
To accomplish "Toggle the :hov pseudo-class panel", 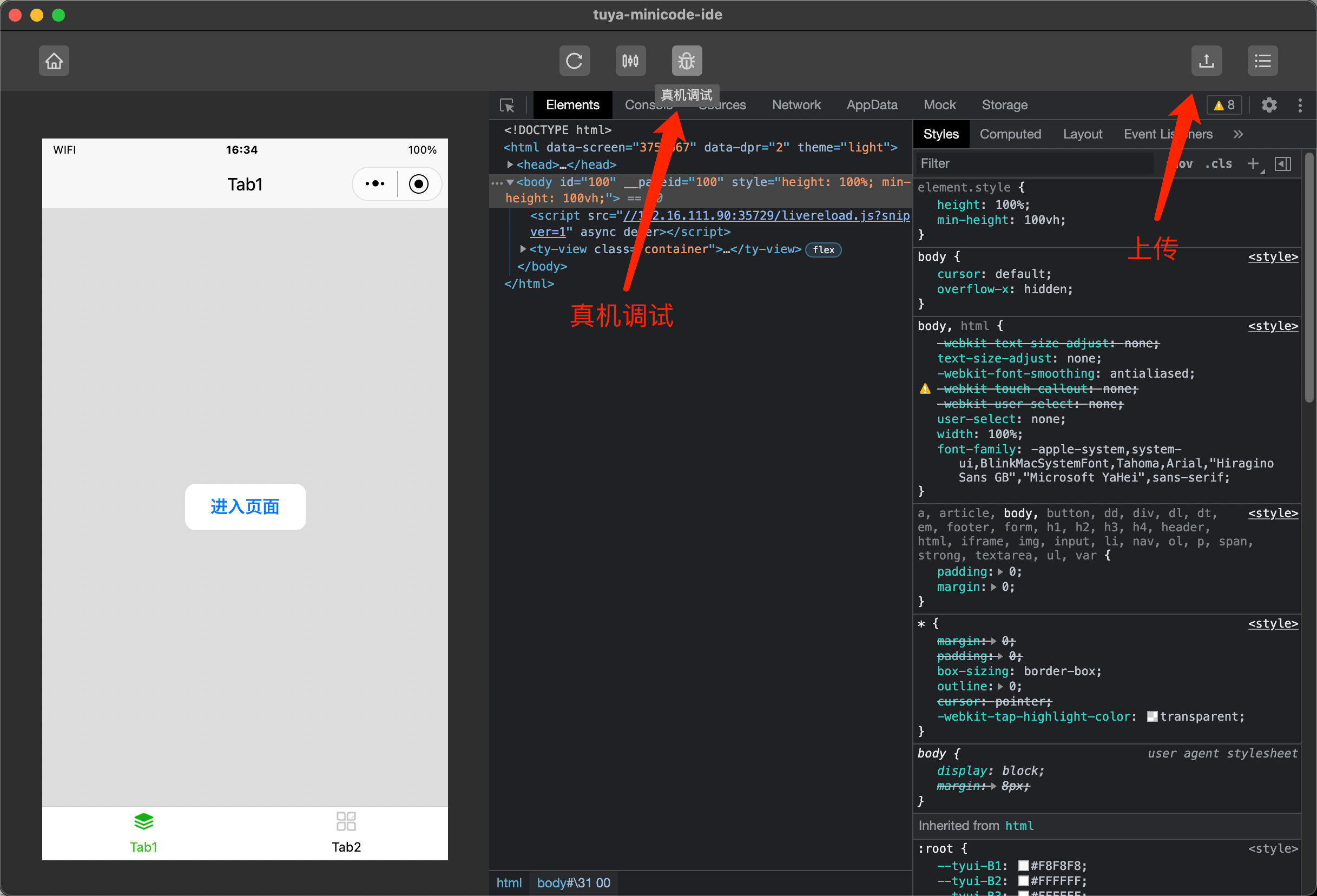I will [1182, 164].
